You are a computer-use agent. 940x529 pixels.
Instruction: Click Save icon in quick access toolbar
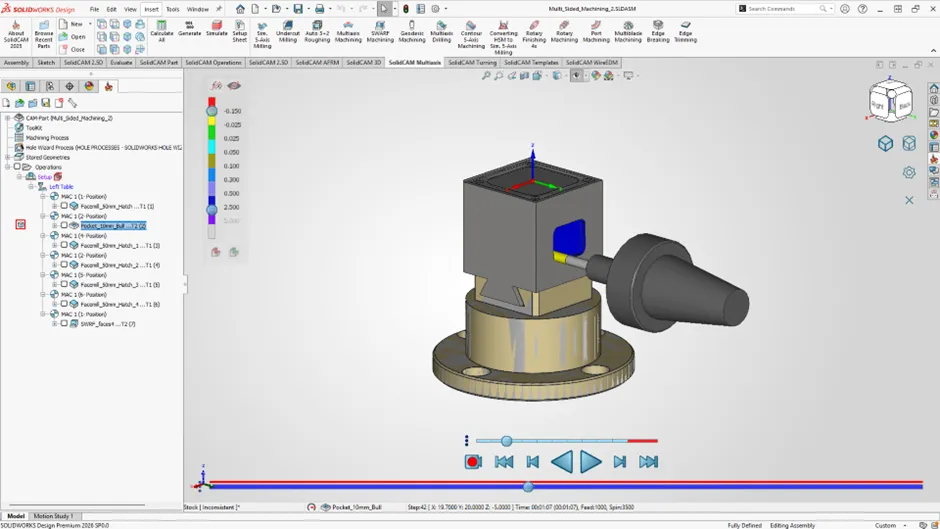[x=298, y=9]
